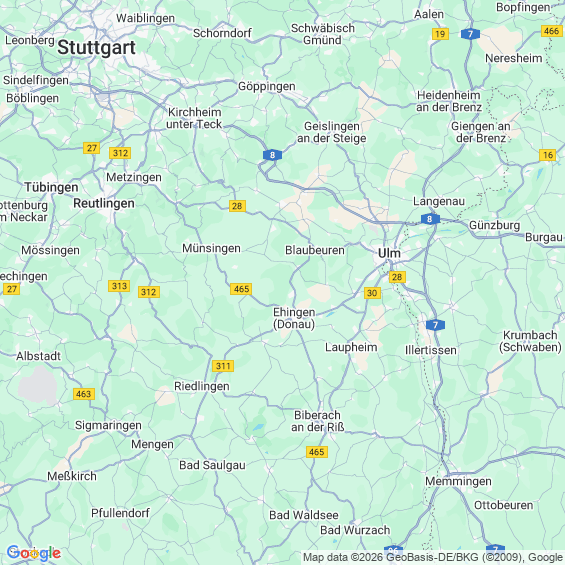This screenshot has width=565, height=565.
Task: Click the A7 highway shield near Illertissen
Action: click(435, 325)
